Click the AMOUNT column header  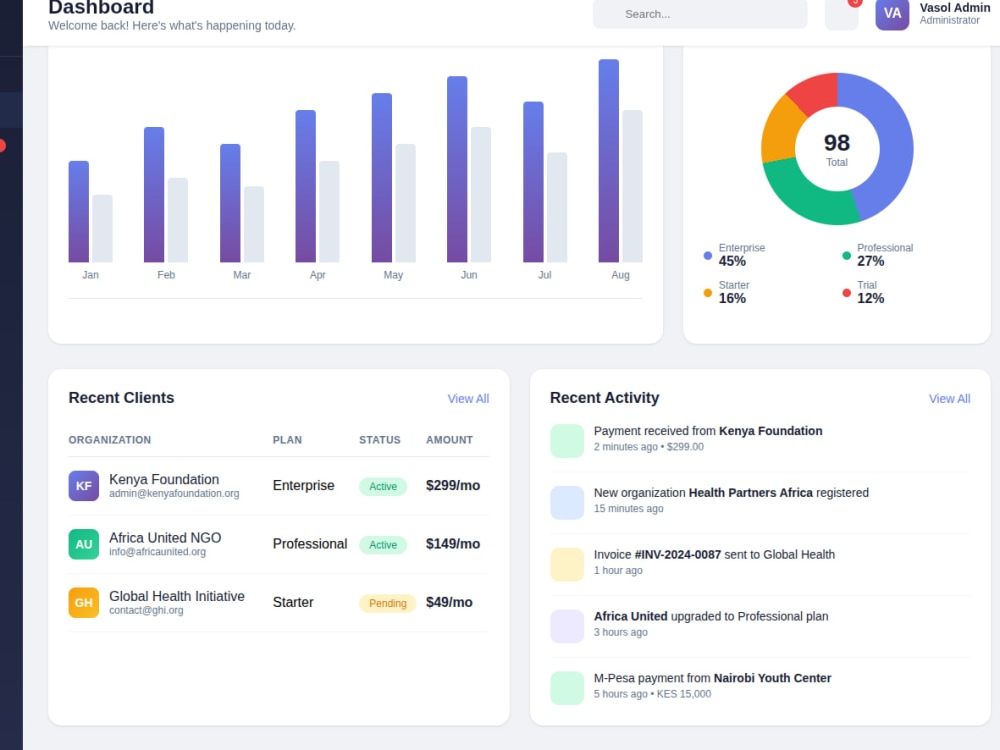point(449,440)
